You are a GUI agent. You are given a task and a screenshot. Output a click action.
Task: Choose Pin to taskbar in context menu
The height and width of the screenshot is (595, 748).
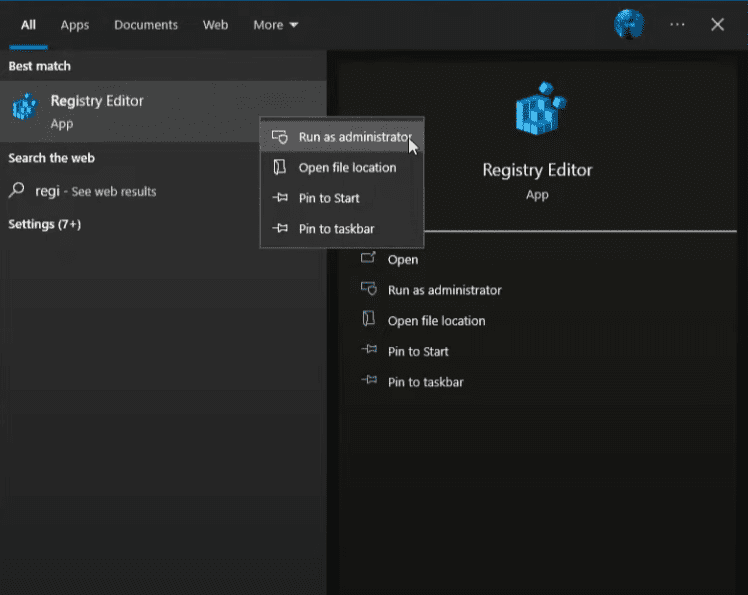pyautogui.click(x=342, y=229)
